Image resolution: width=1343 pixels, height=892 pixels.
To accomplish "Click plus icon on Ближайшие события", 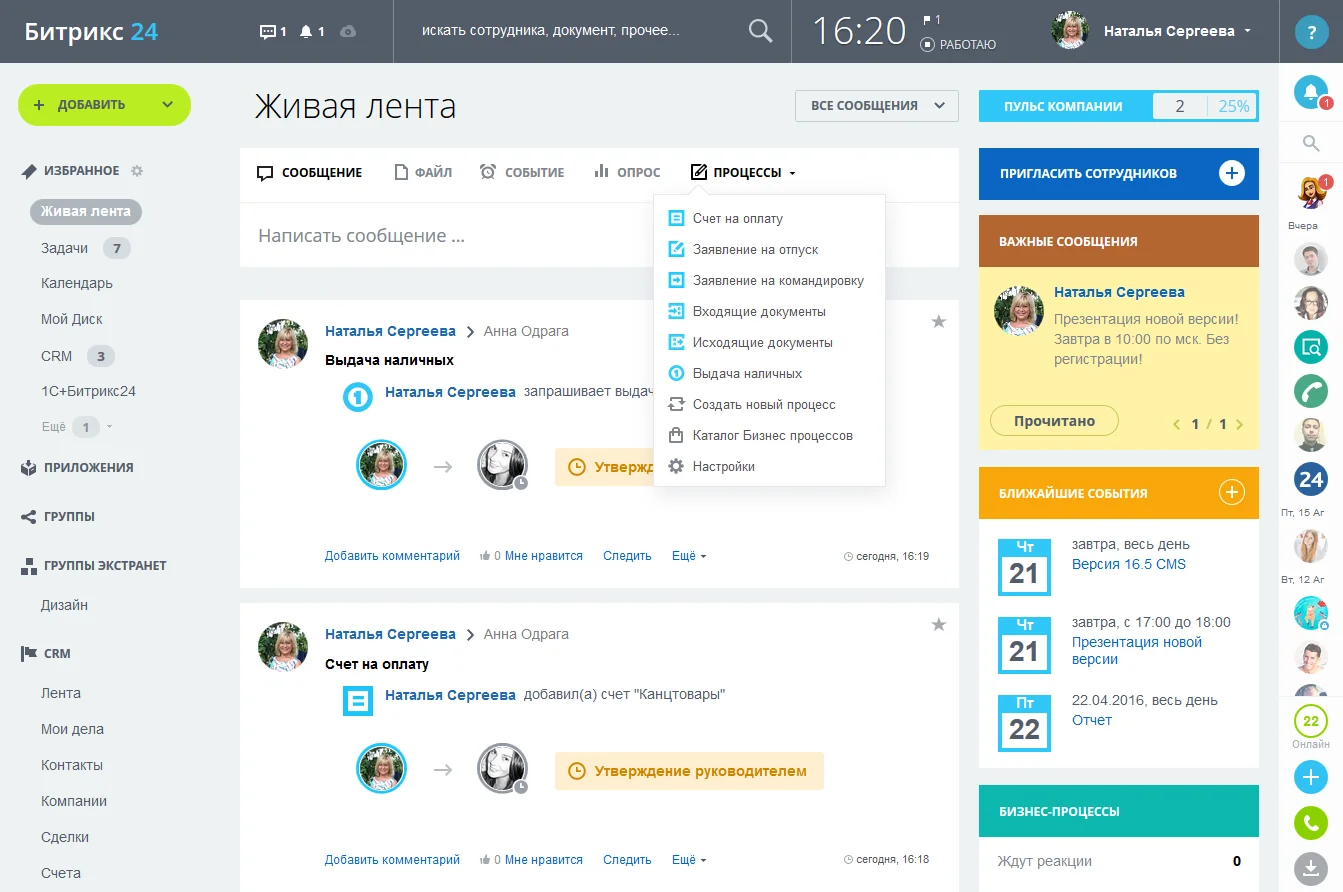I will pos(1232,493).
